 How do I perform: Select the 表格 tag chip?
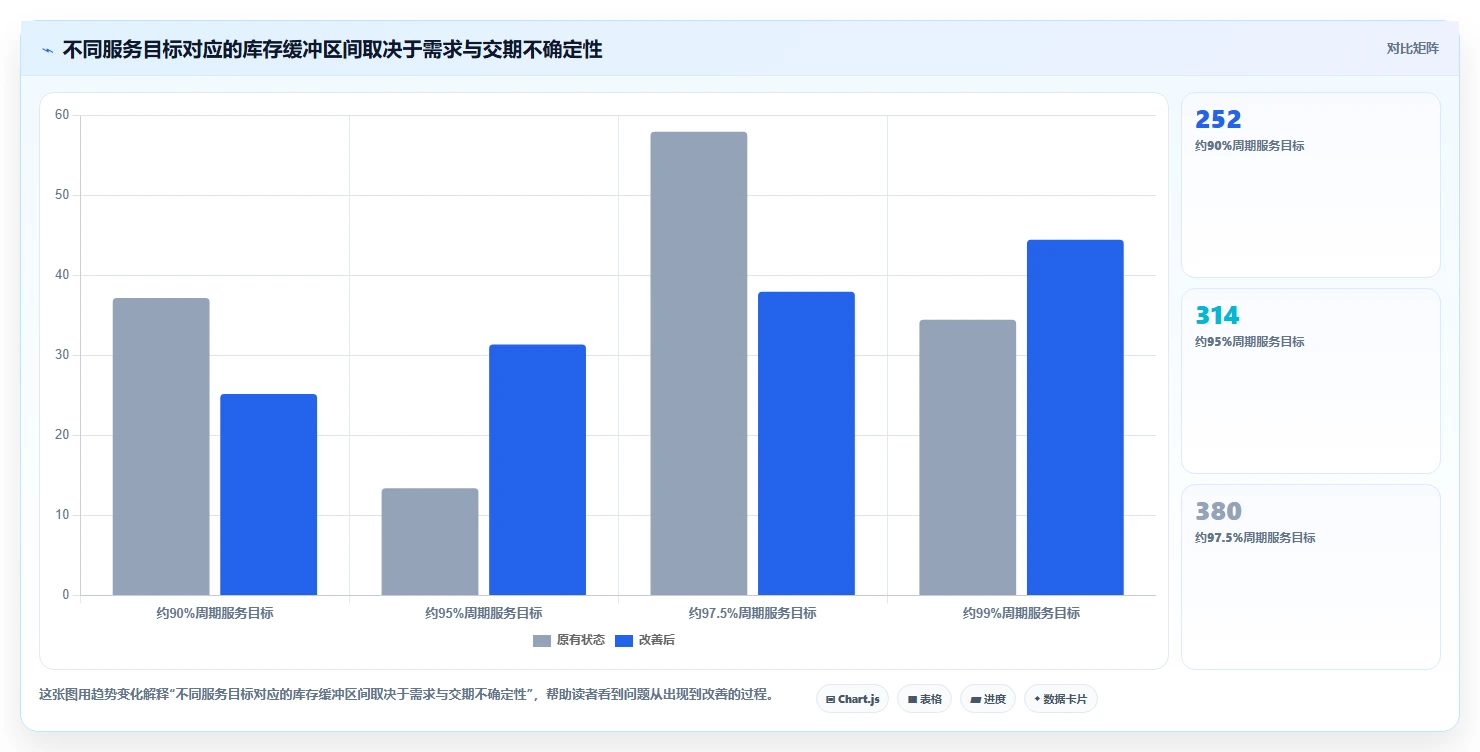924,699
